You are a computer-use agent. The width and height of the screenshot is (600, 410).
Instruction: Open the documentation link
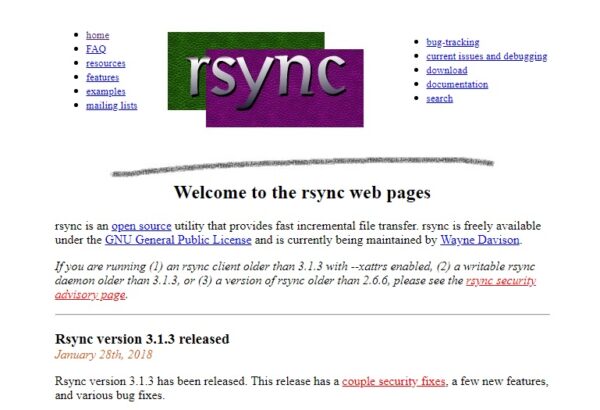tap(457, 85)
